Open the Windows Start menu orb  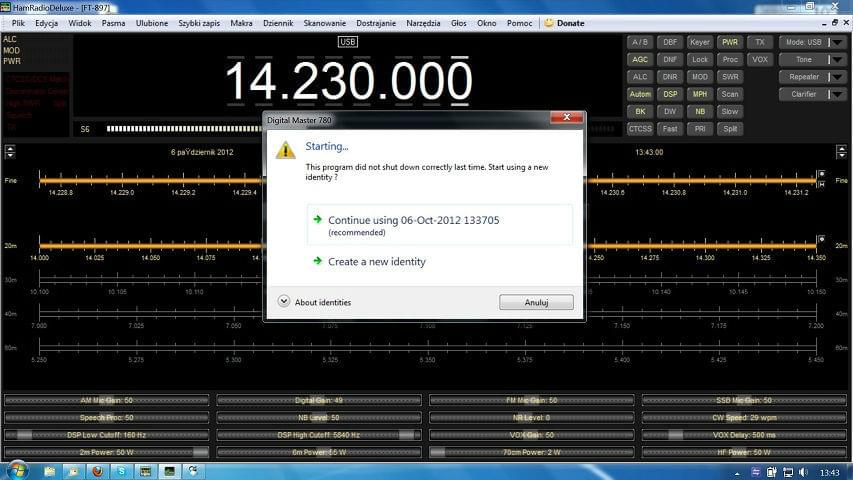click(17, 471)
